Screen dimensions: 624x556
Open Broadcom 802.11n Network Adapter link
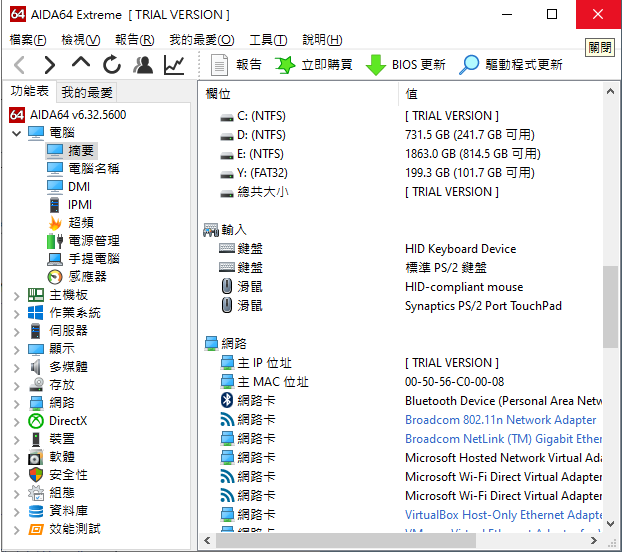point(500,420)
